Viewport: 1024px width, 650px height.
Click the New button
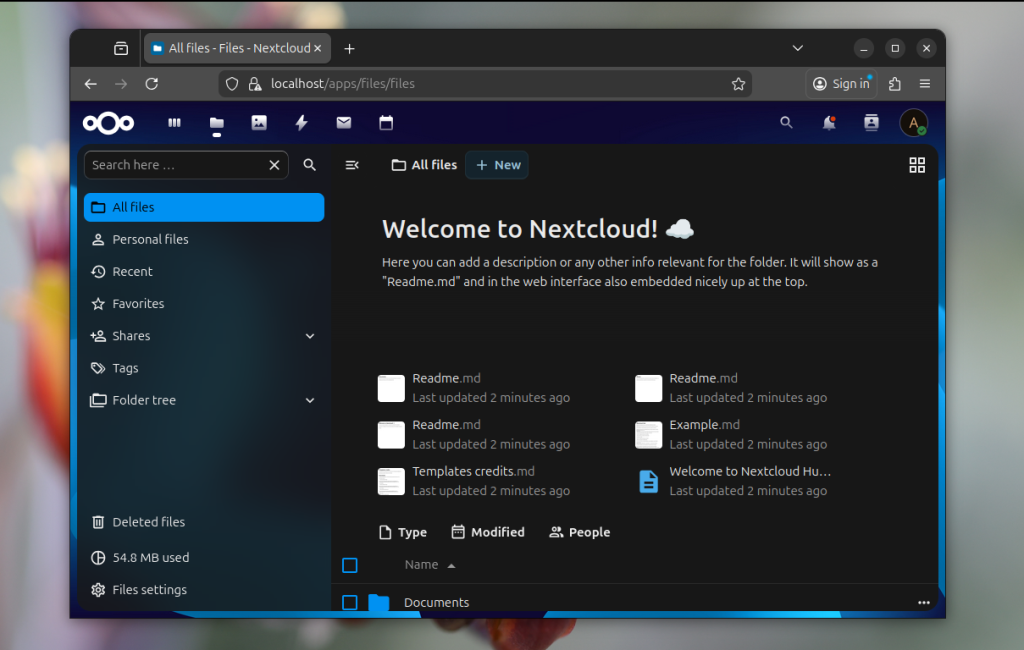coord(497,165)
